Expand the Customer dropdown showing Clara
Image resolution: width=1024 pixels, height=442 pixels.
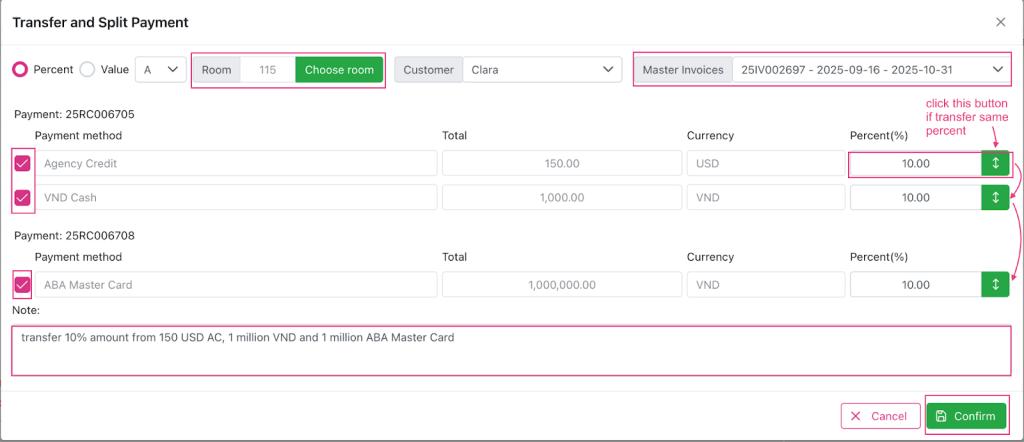click(541, 70)
